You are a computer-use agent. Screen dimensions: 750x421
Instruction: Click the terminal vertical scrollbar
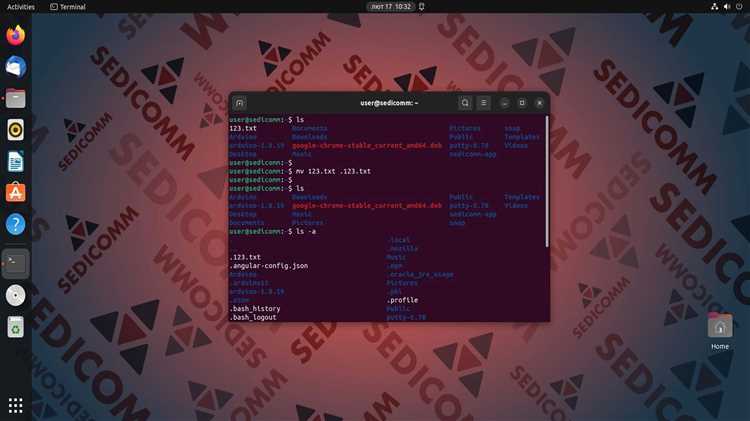547,182
